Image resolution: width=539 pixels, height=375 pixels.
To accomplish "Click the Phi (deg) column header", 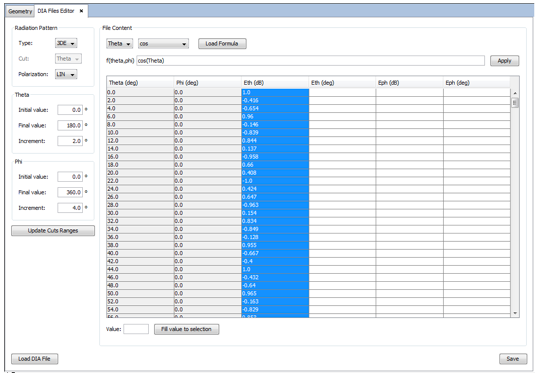I will pos(208,83).
